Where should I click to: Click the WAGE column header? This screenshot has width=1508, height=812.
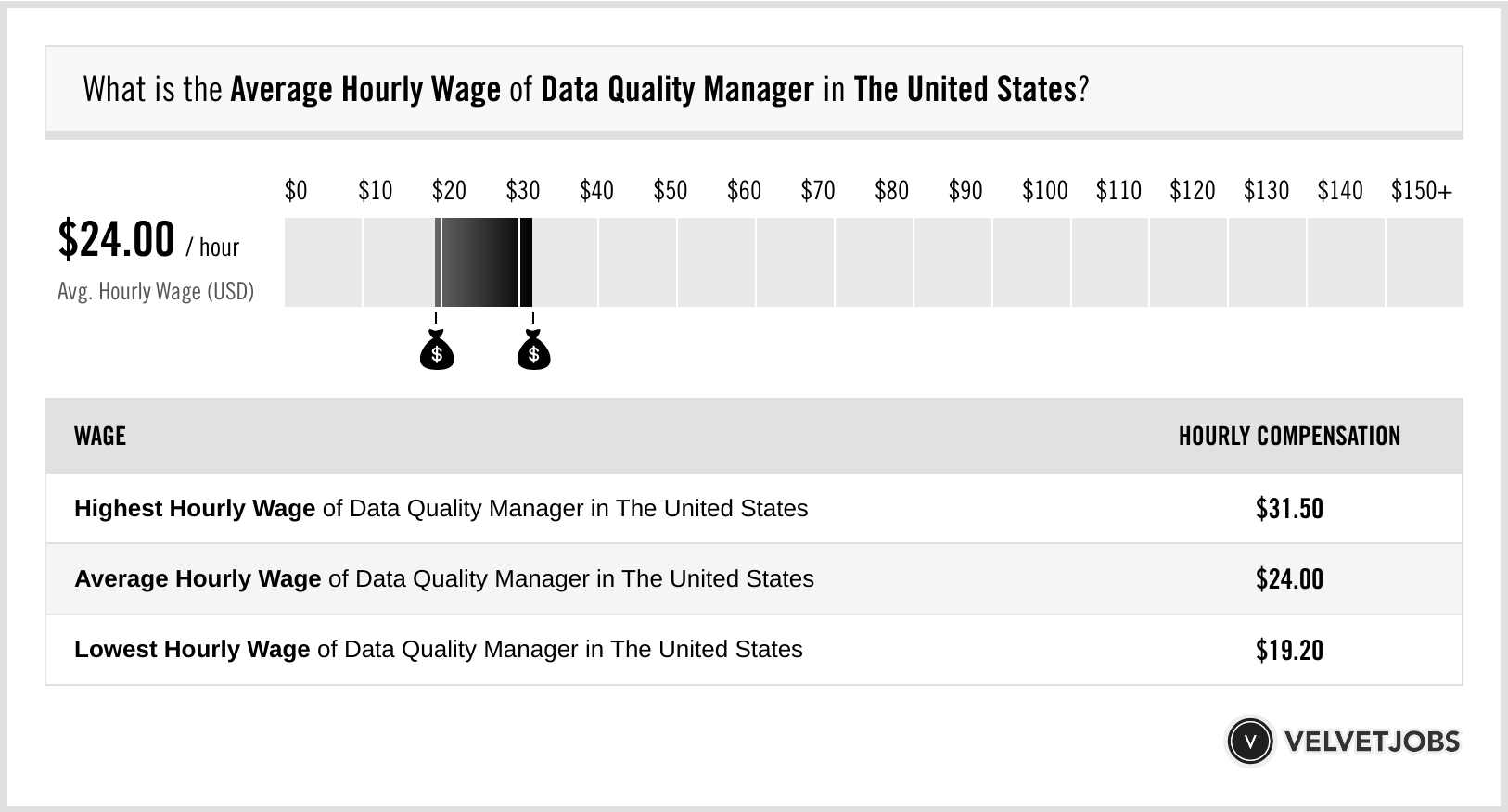(x=100, y=436)
